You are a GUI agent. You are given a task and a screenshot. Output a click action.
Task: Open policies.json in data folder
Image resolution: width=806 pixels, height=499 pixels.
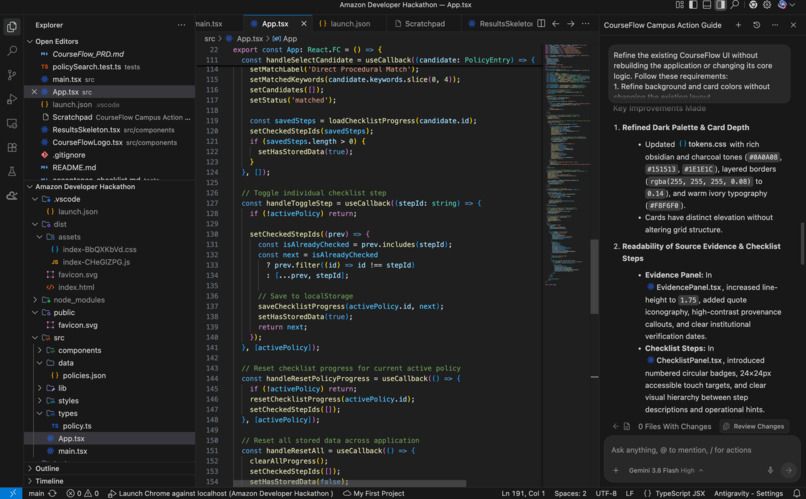[84, 375]
